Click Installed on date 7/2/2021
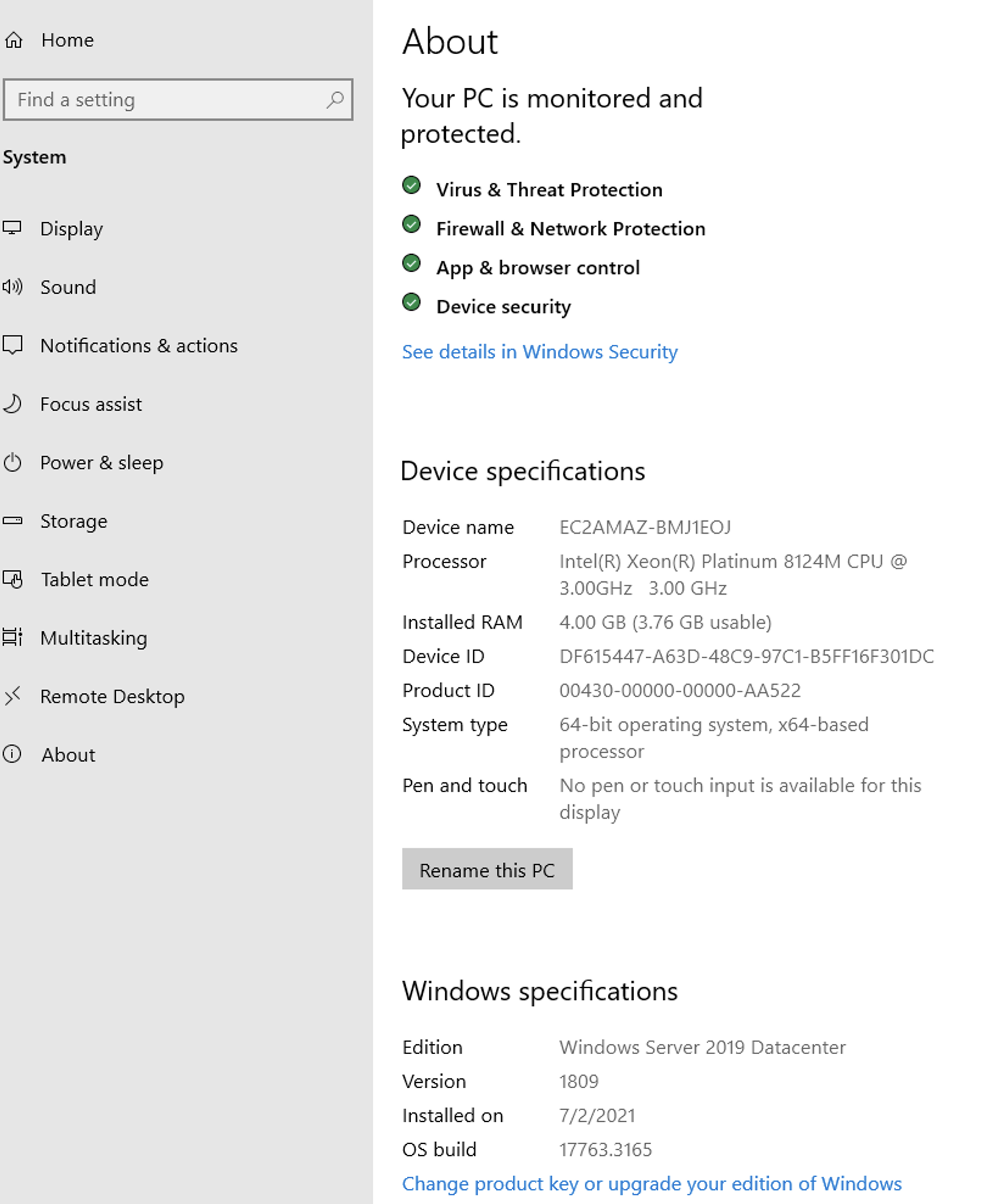Screen dimensions: 1004x1204 point(597,1116)
